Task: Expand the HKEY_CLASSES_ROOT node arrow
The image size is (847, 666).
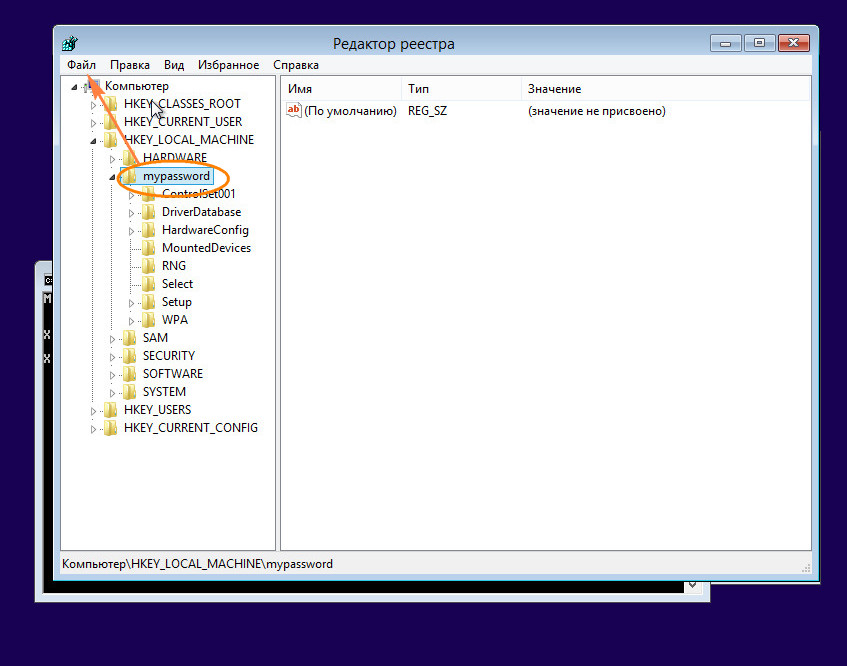Action: tap(93, 105)
